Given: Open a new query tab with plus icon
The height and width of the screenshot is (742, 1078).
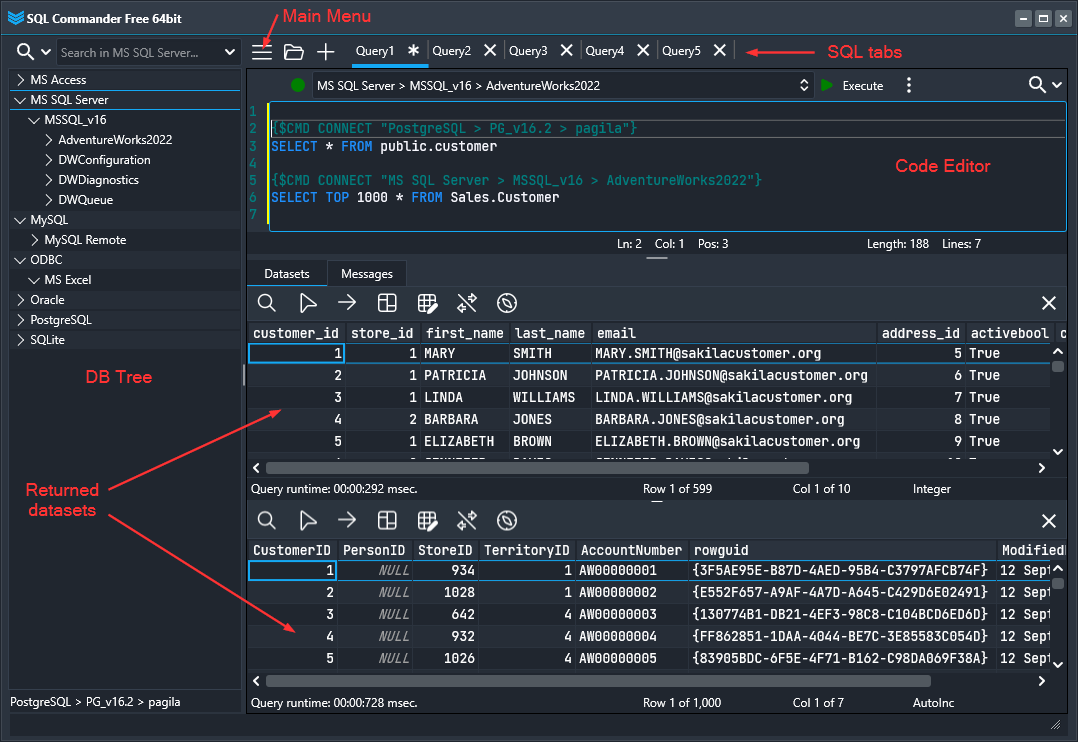Looking at the screenshot, I should pos(324,51).
